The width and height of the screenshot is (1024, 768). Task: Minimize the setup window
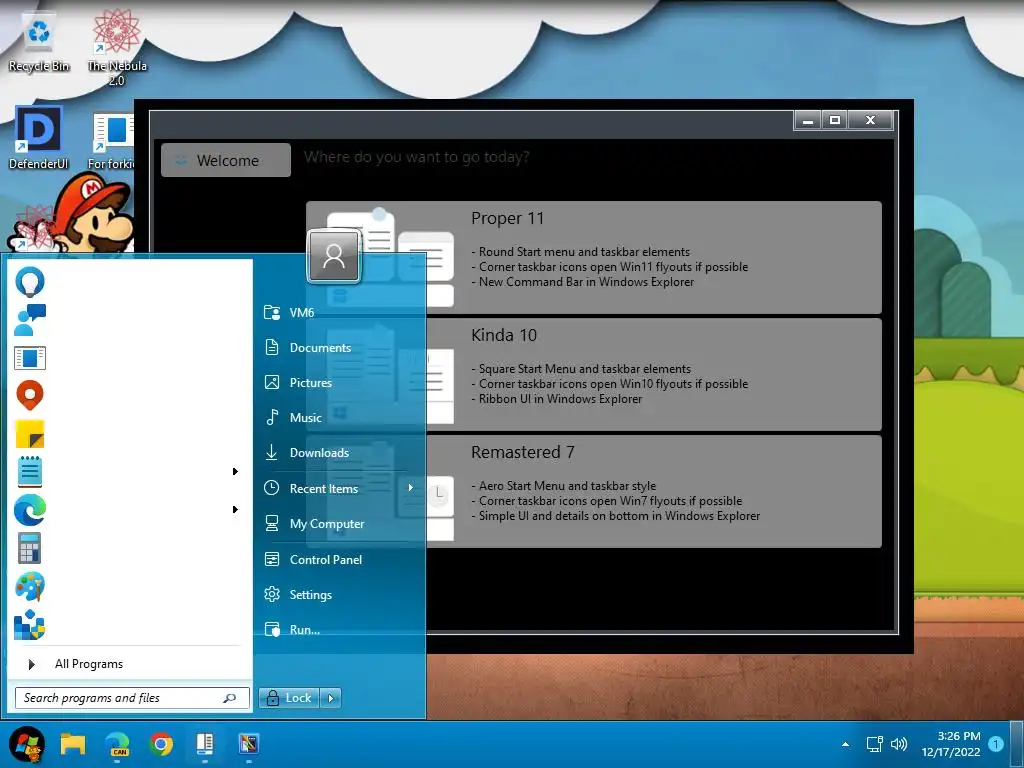(x=808, y=120)
